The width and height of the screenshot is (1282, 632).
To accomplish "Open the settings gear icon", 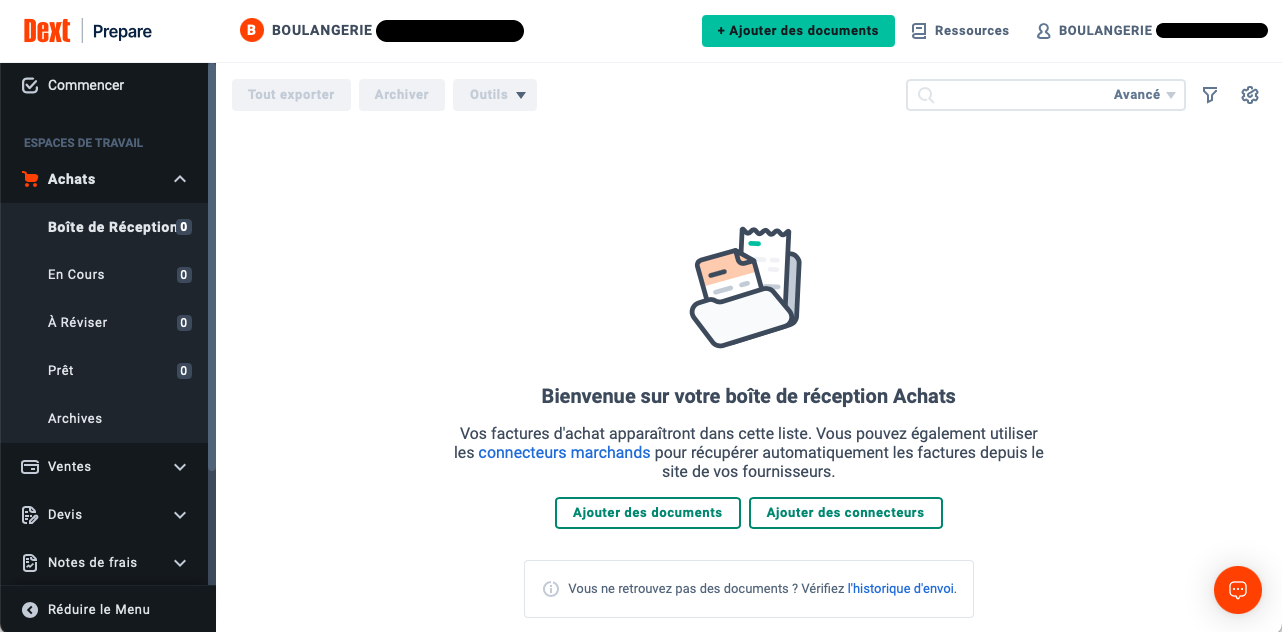I will coord(1250,95).
